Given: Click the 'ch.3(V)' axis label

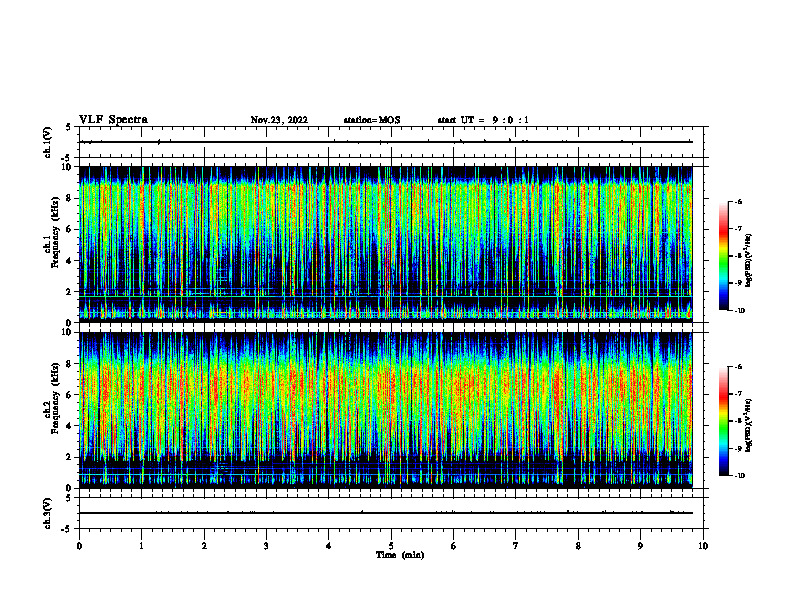Looking at the screenshot, I should click(47, 513).
